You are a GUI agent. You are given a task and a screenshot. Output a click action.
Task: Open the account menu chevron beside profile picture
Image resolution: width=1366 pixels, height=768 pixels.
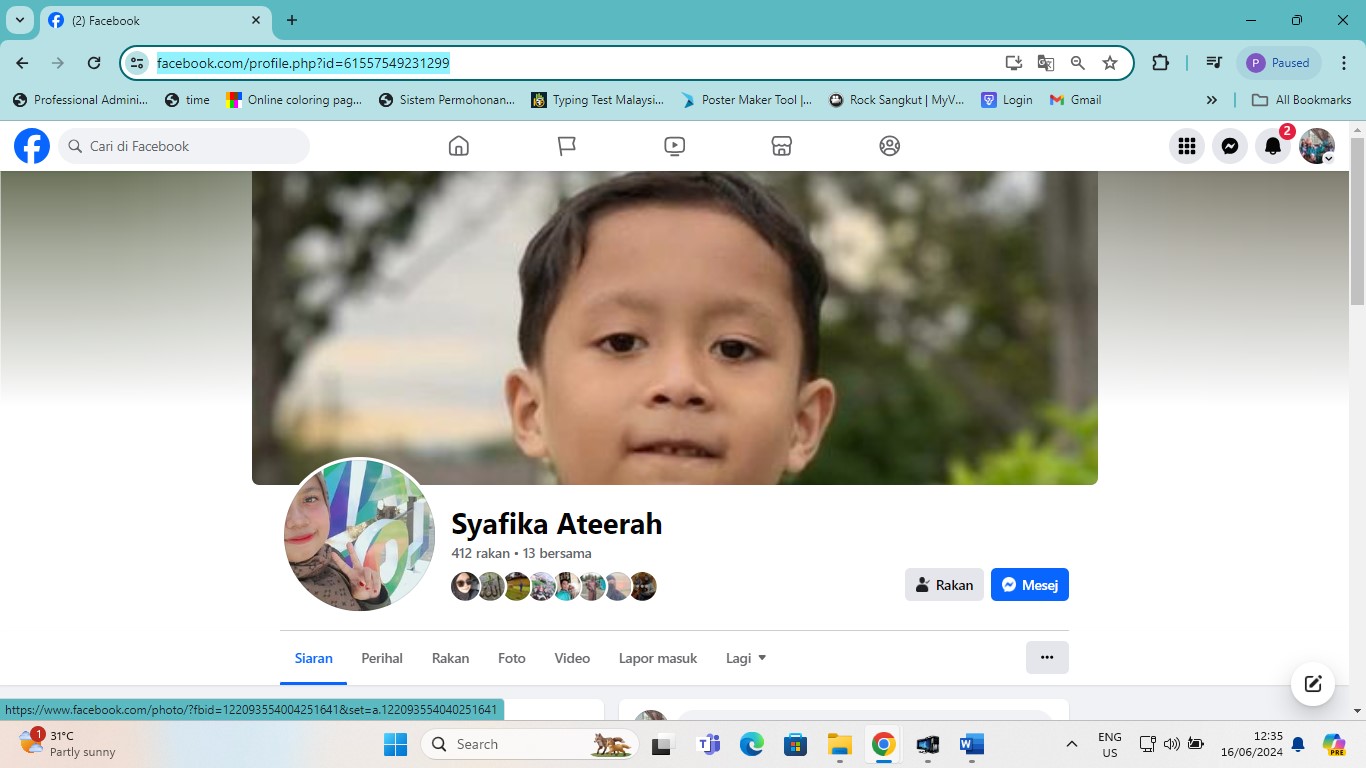(1330, 158)
